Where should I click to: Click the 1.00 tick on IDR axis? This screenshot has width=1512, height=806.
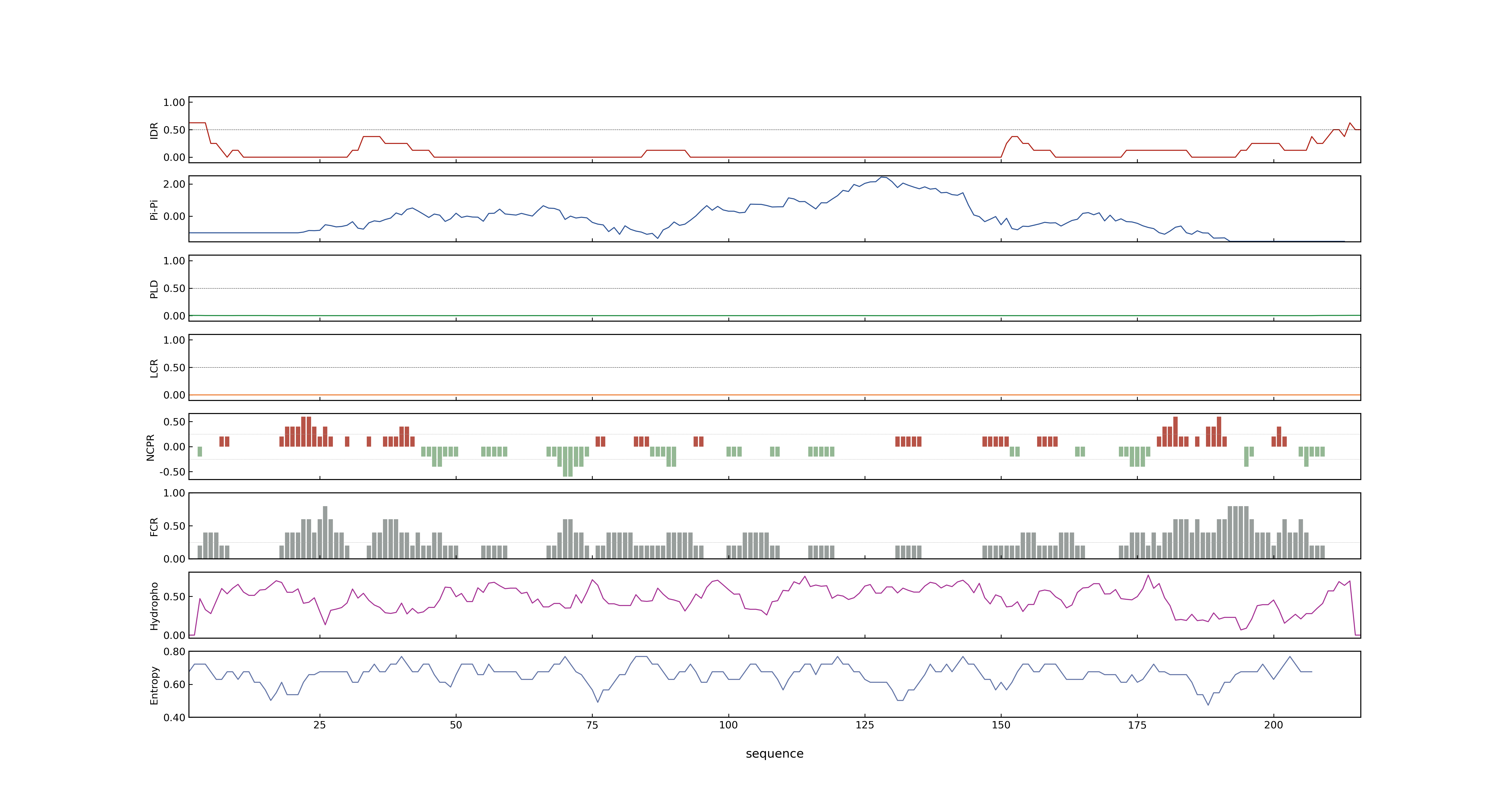point(174,103)
